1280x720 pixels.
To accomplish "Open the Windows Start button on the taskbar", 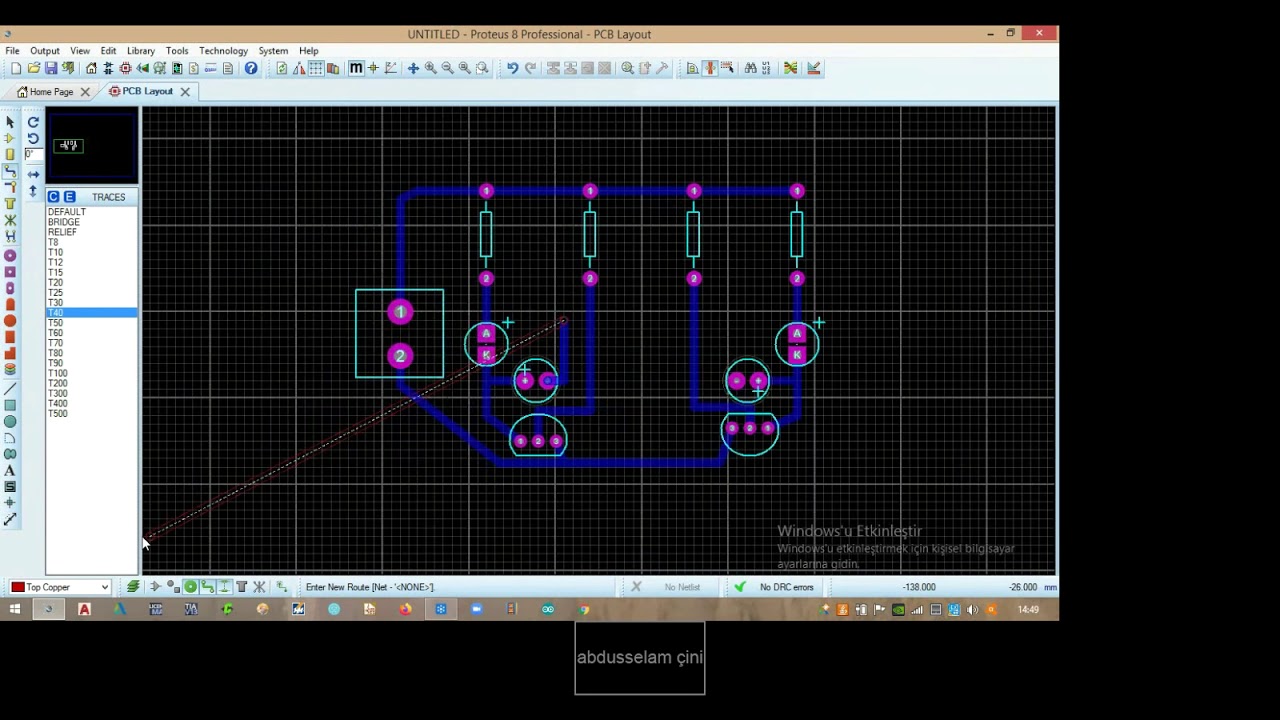I will click(x=14, y=609).
